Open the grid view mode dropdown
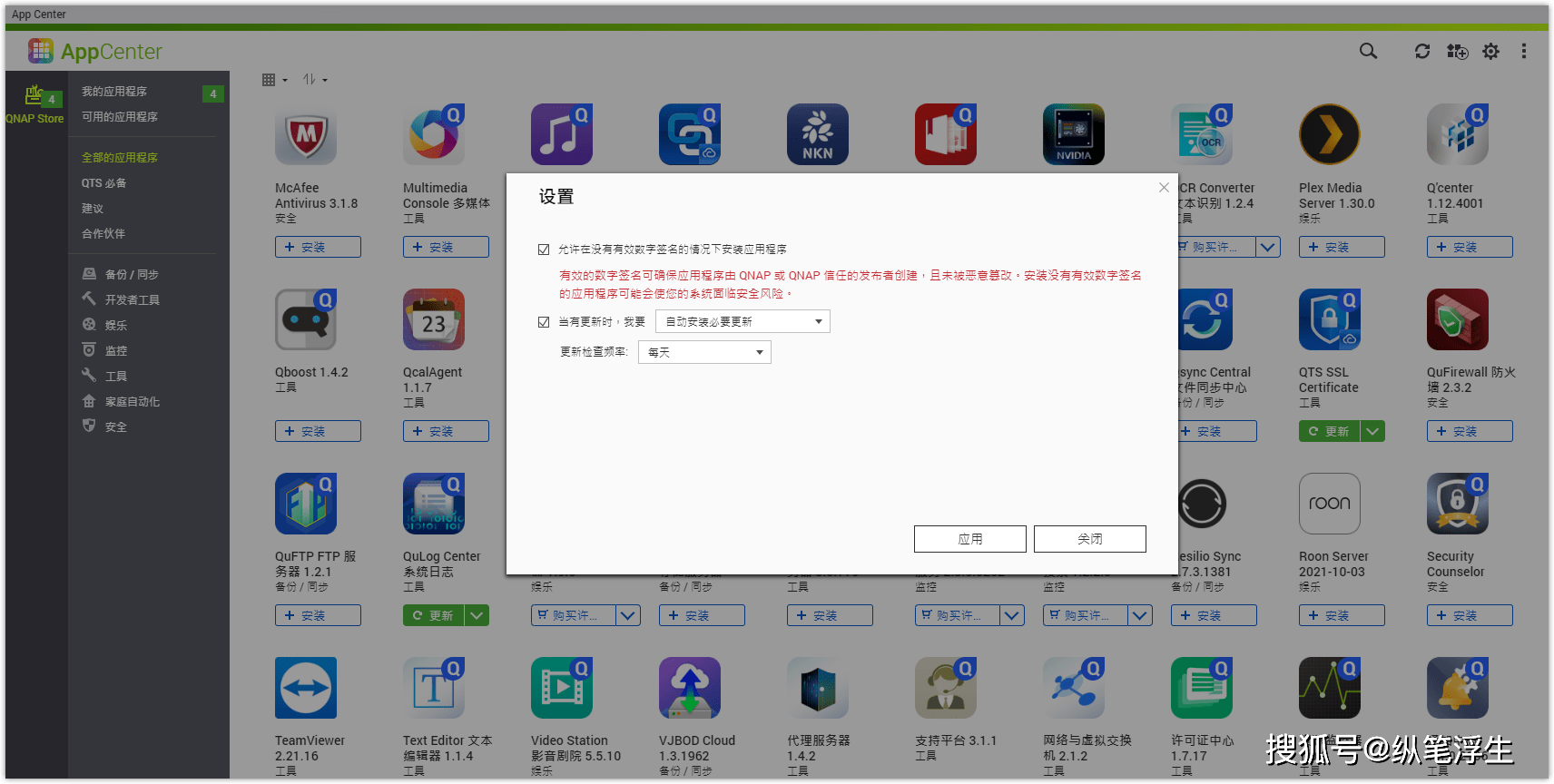The height and width of the screenshot is (784, 1554). (274, 80)
